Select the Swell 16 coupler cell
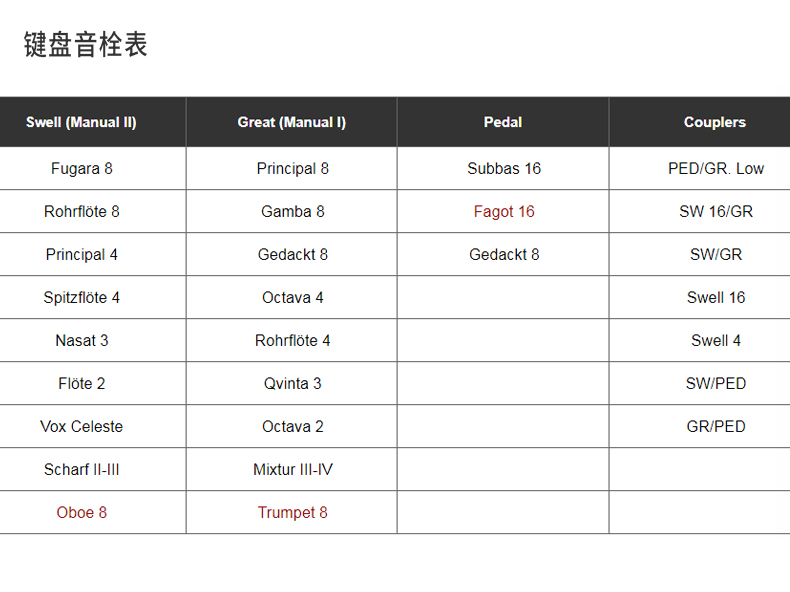The height and width of the screenshot is (592, 790). point(715,297)
